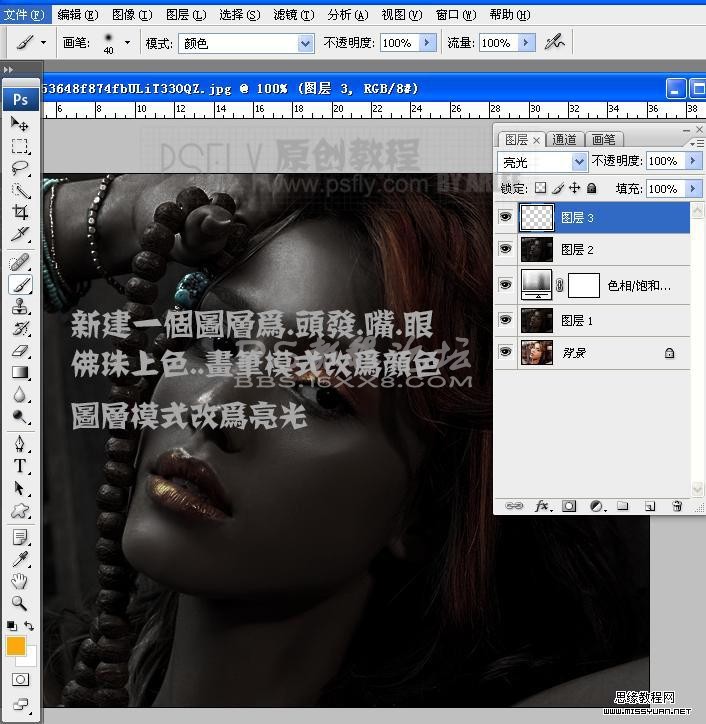Toggle lock image pixels
This screenshot has height=724, width=706.
coord(557,188)
